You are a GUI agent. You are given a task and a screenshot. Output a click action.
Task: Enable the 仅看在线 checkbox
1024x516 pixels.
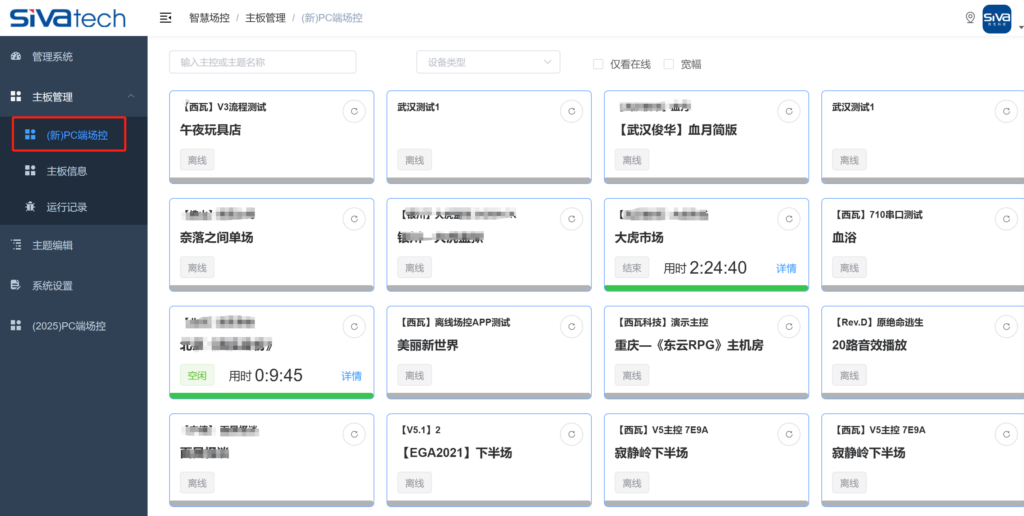tap(599, 64)
